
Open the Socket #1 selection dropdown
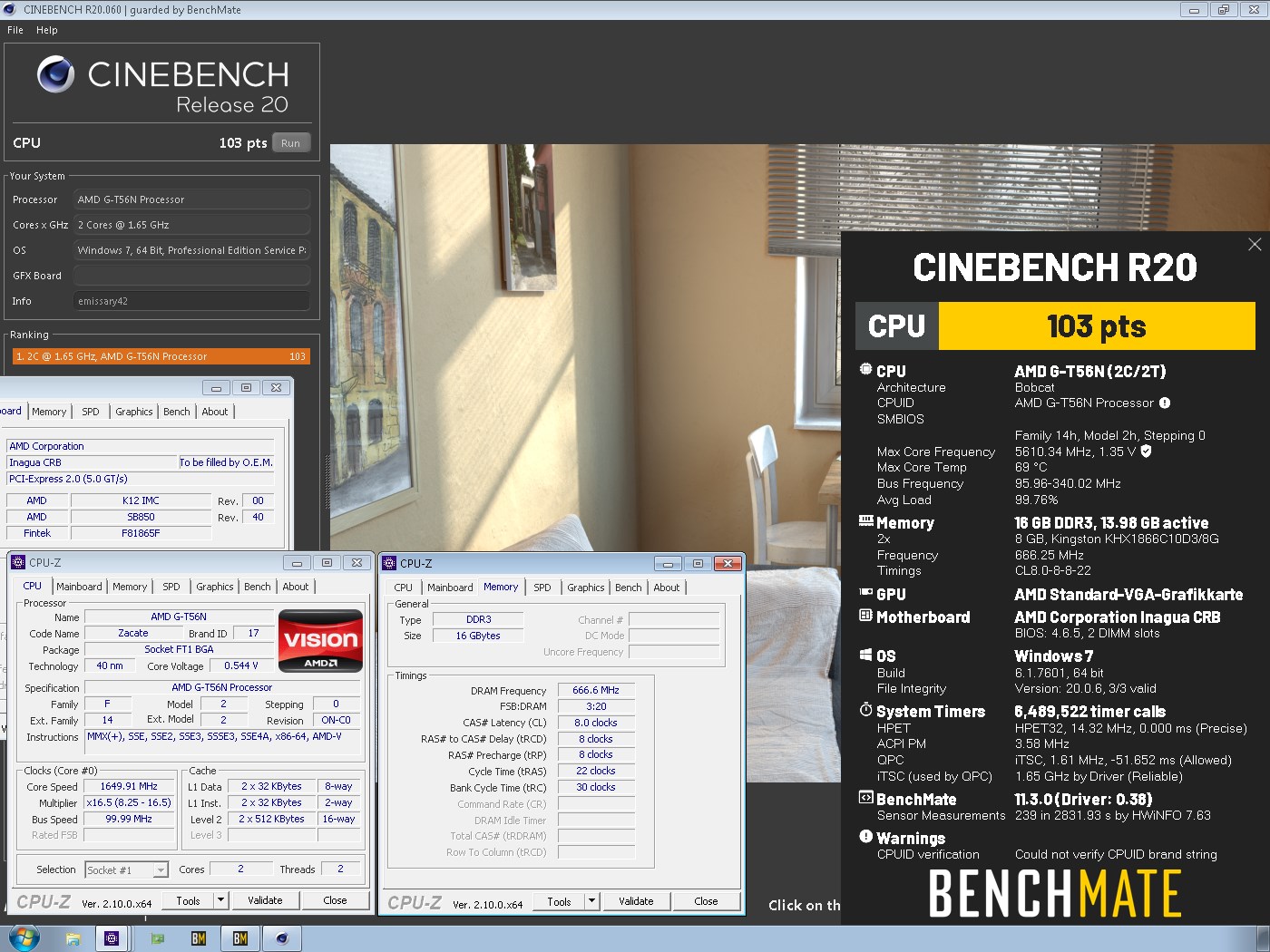click(126, 869)
